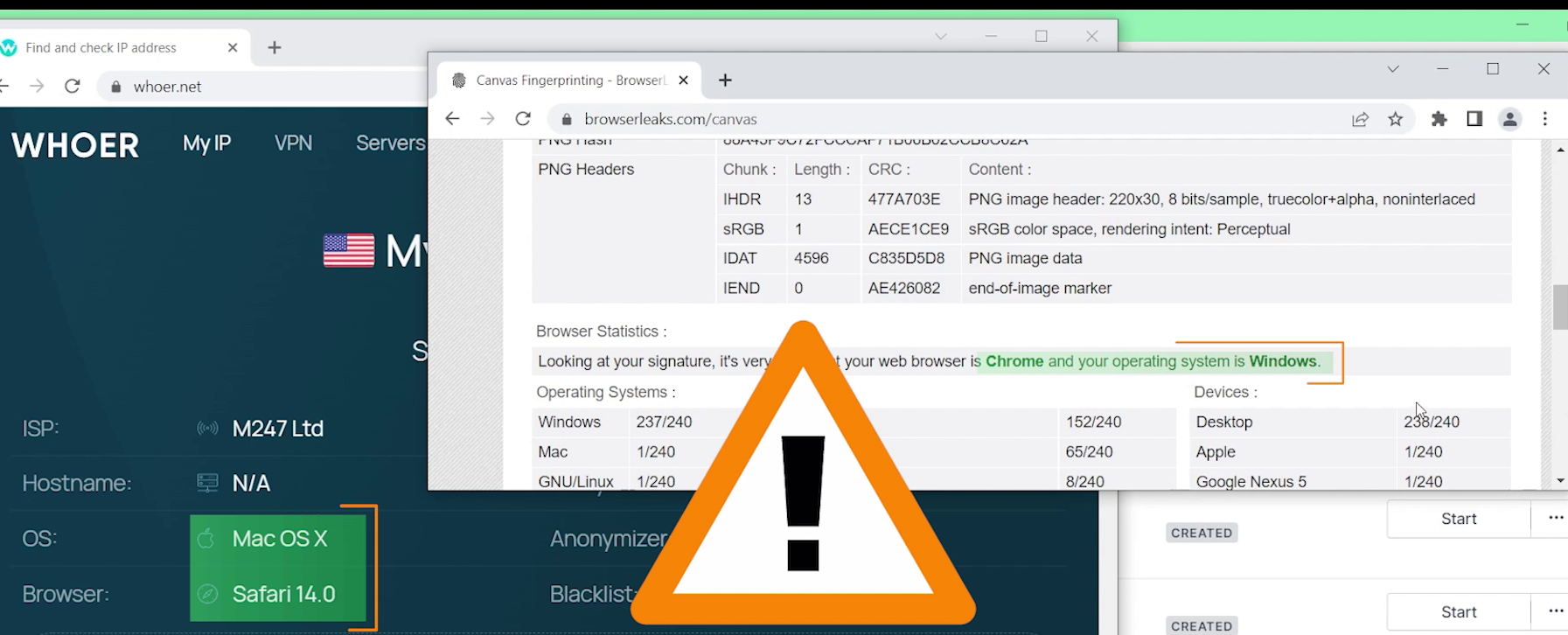1568x635 pixels.
Task: Go back in the browserleaks window
Action: 451,119
